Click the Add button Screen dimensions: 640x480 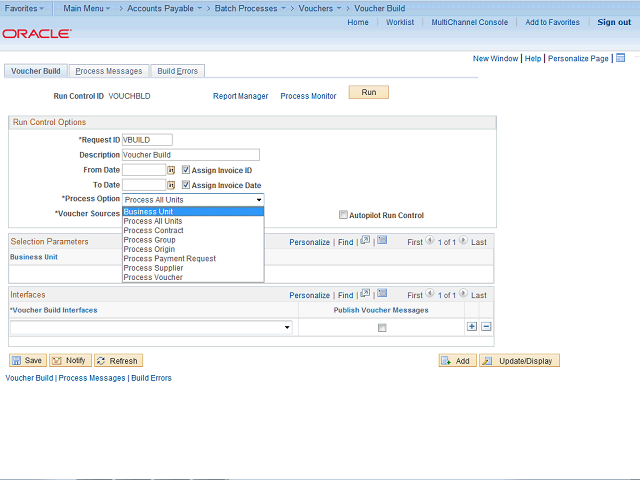458,360
